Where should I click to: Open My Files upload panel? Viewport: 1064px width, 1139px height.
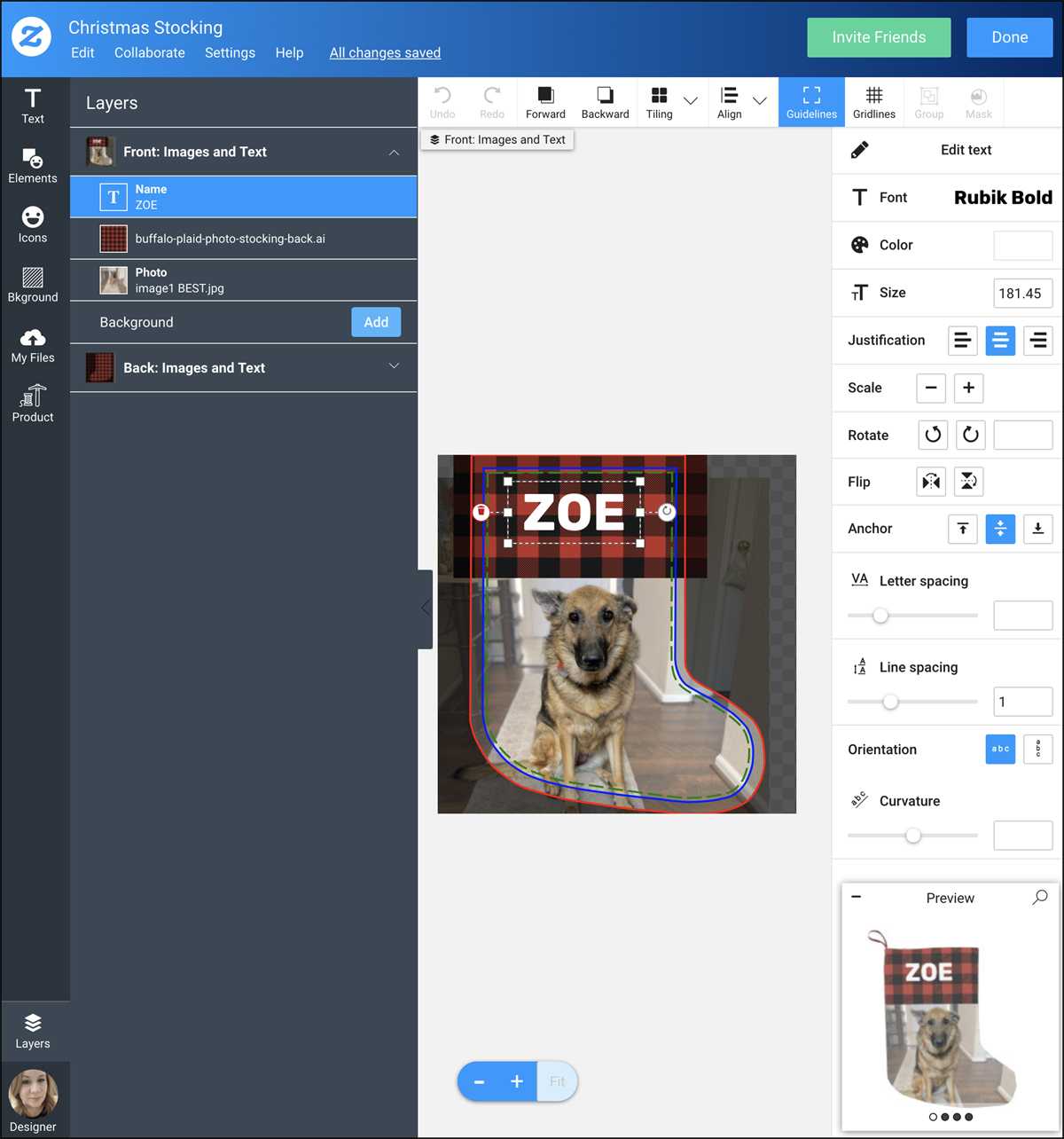(33, 344)
